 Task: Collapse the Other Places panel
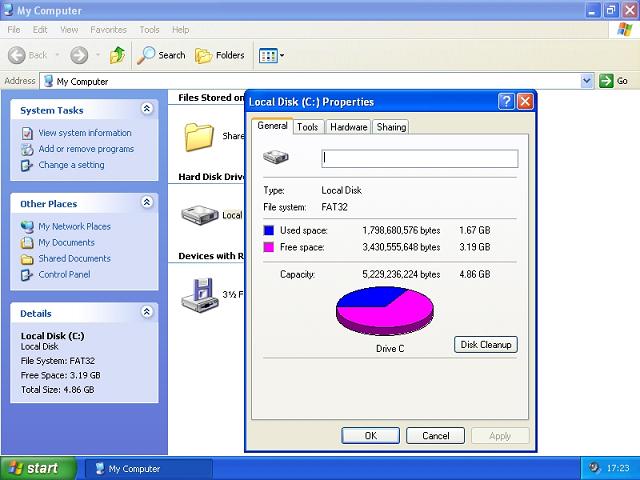147,202
